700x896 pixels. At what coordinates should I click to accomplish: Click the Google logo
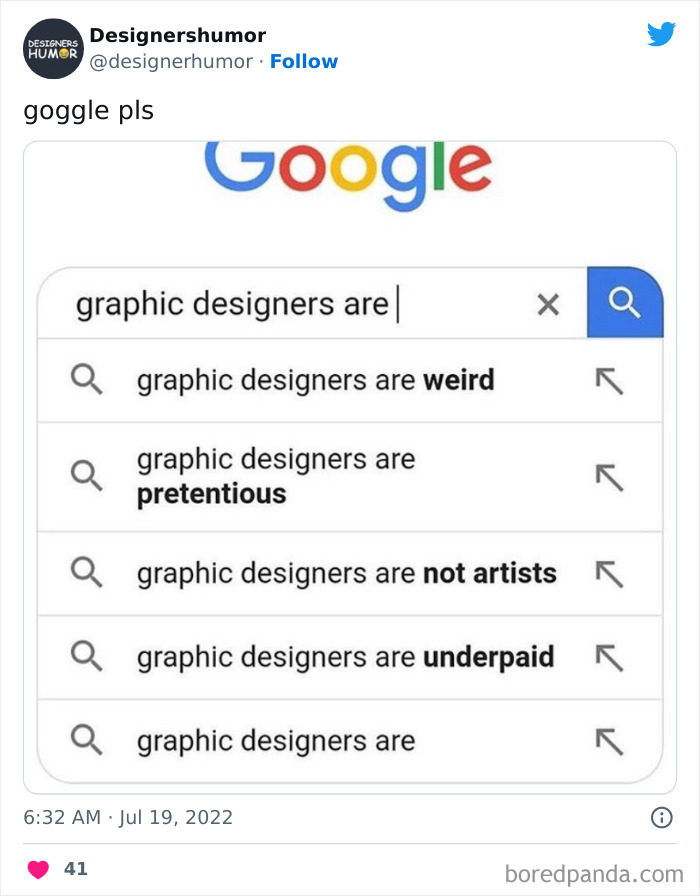[x=349, y=172]
